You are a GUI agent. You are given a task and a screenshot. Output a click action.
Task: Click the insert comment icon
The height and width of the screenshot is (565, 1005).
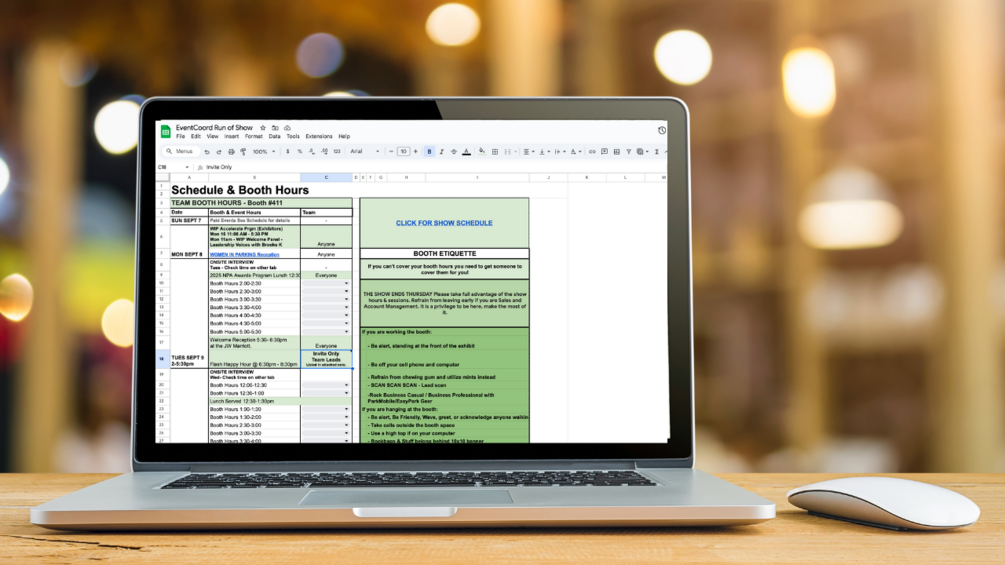point(604,151)
